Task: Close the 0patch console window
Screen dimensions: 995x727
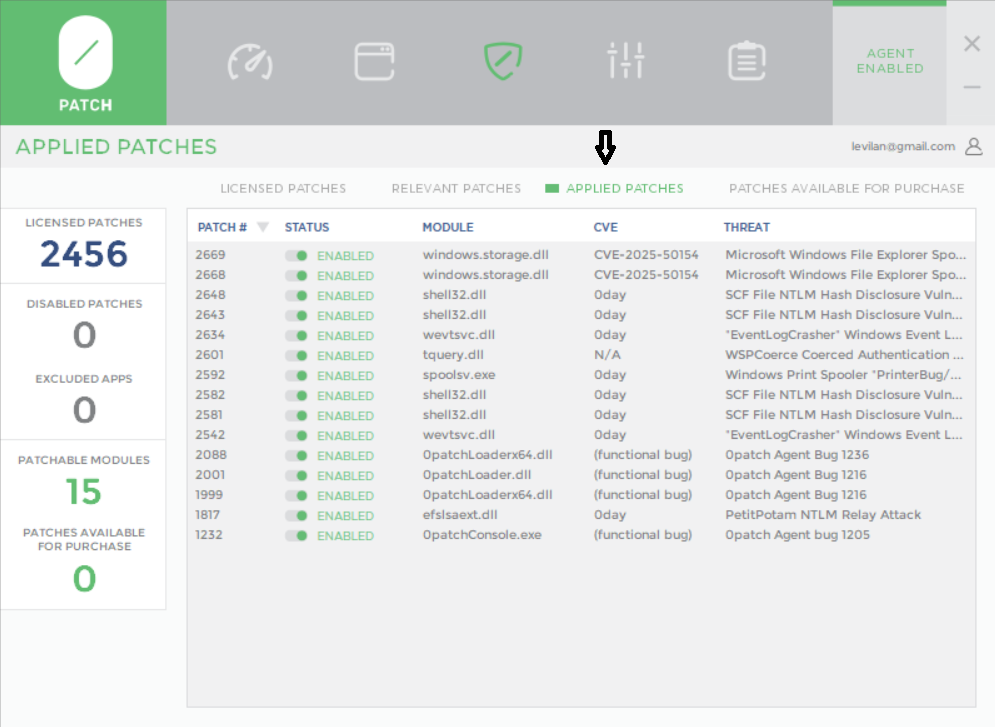Action: point(972,44)
